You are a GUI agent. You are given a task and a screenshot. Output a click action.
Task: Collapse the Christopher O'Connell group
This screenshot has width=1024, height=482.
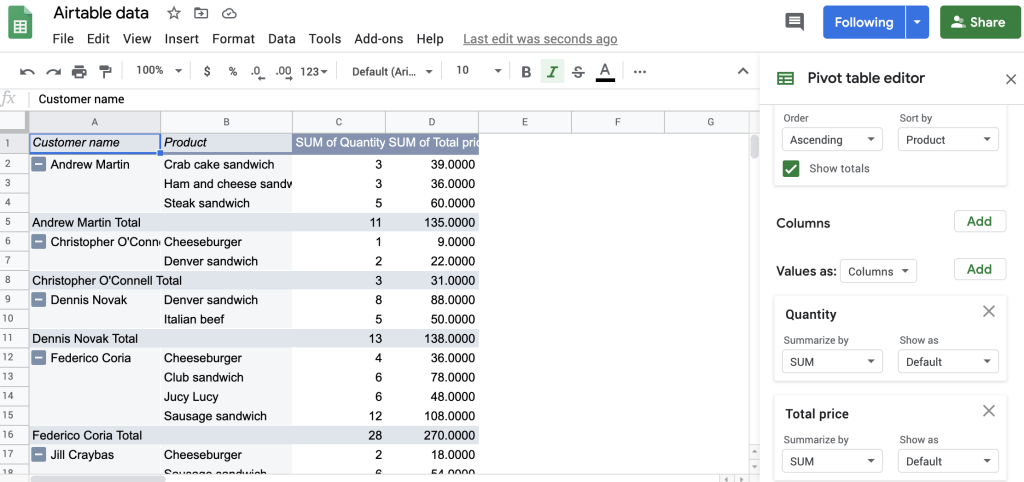[x=39, y=242]
